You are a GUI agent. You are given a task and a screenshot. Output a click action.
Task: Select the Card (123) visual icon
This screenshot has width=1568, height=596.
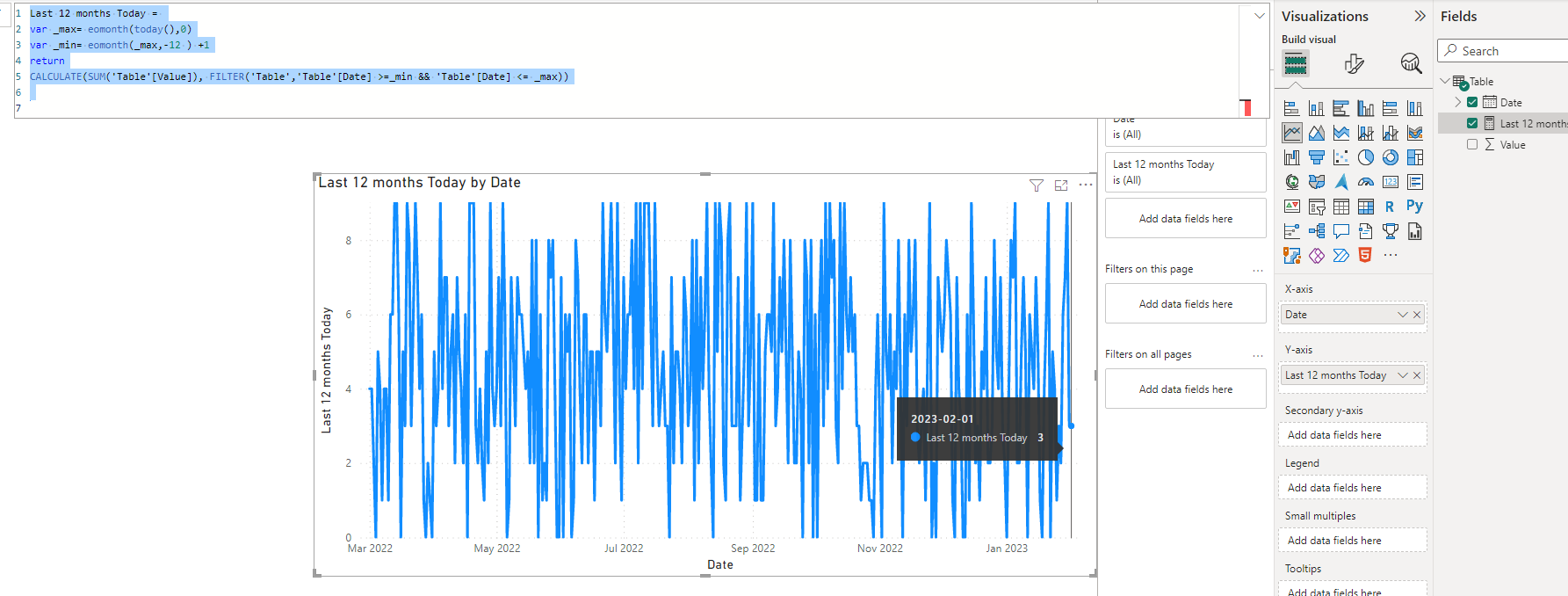[x=1391, y=182]
